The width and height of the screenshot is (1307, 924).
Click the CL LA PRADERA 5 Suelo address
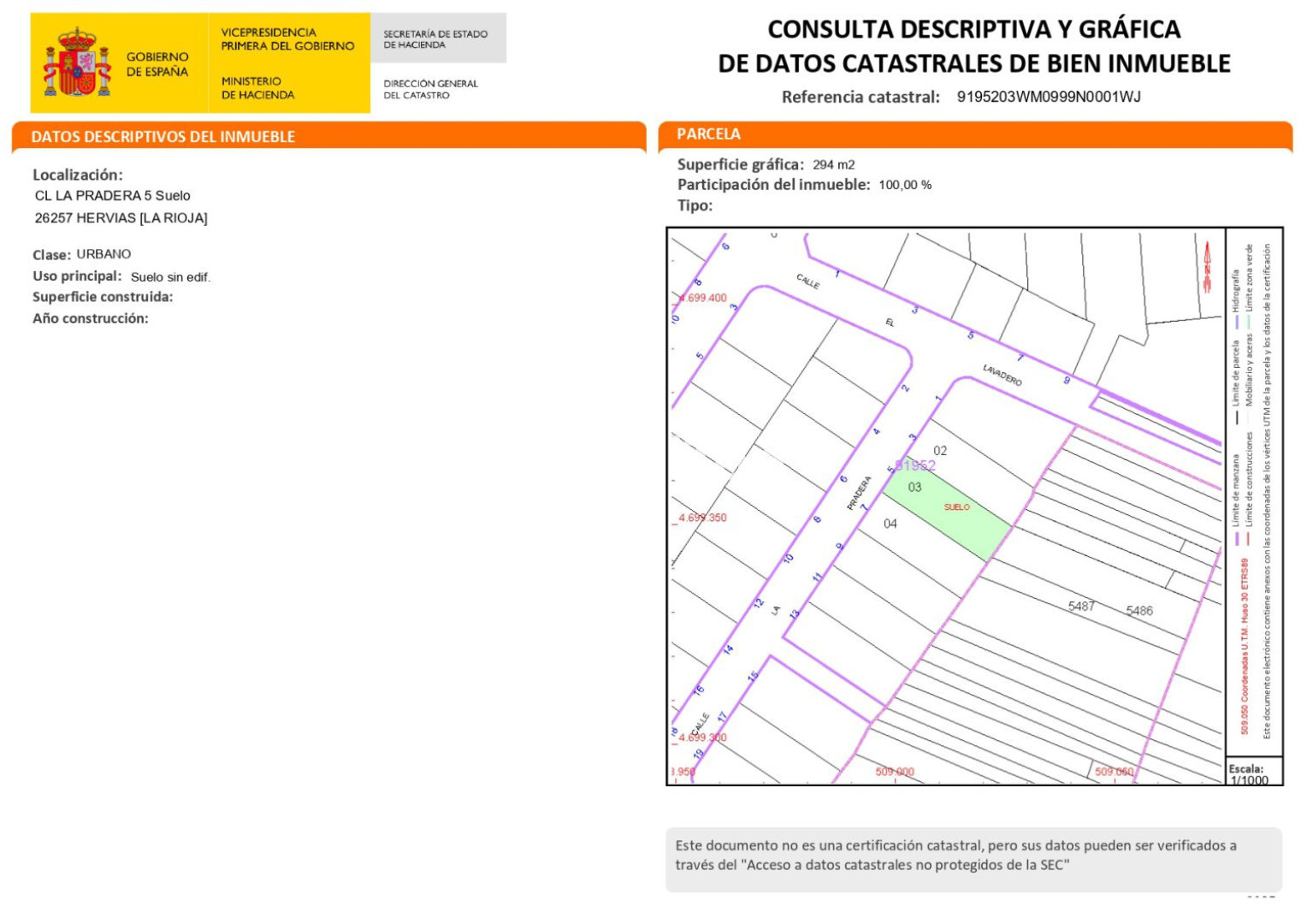tap(113, 196)
